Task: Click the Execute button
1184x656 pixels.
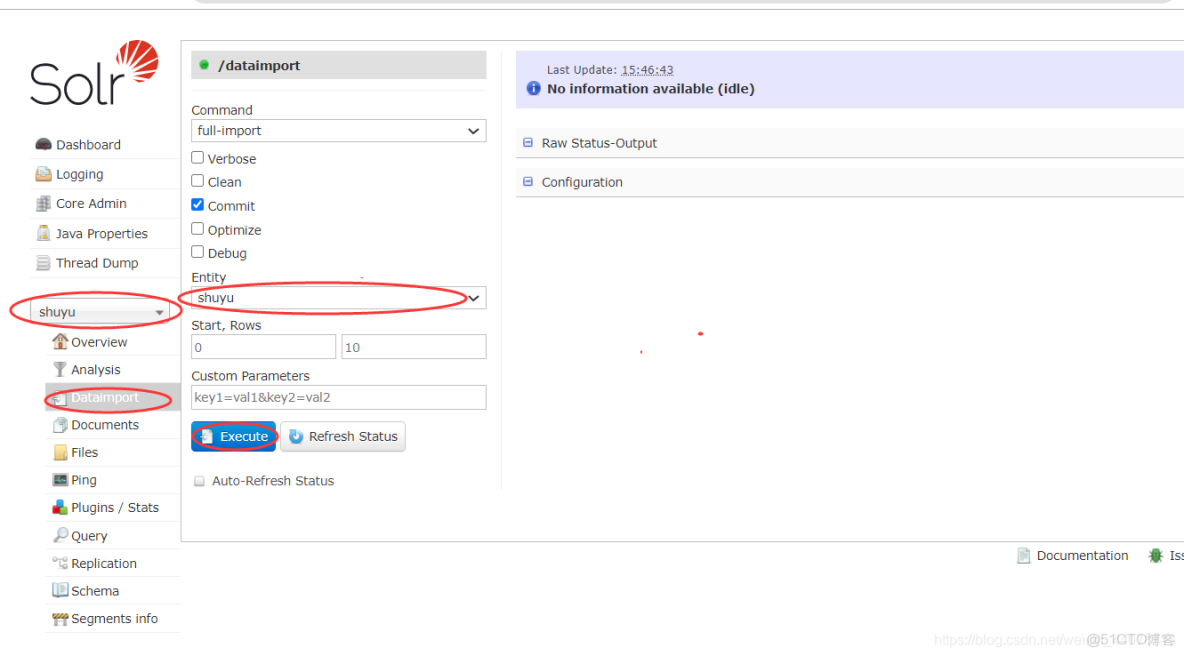Action: 233,436
